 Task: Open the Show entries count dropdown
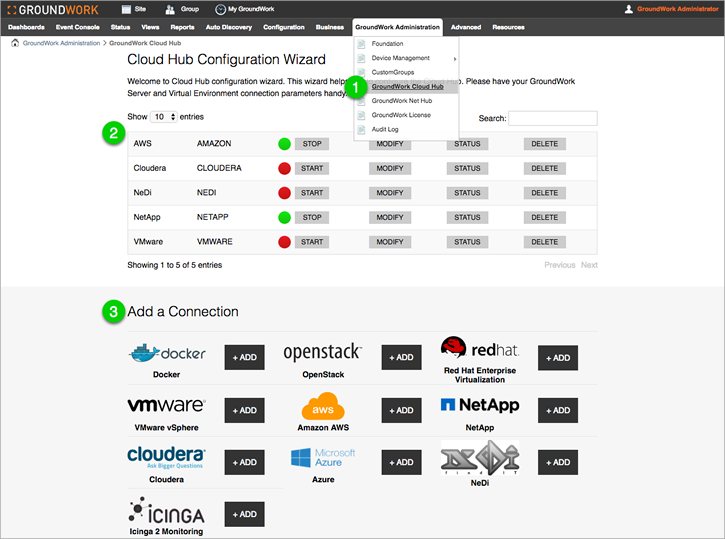click(x=164, y=117)
